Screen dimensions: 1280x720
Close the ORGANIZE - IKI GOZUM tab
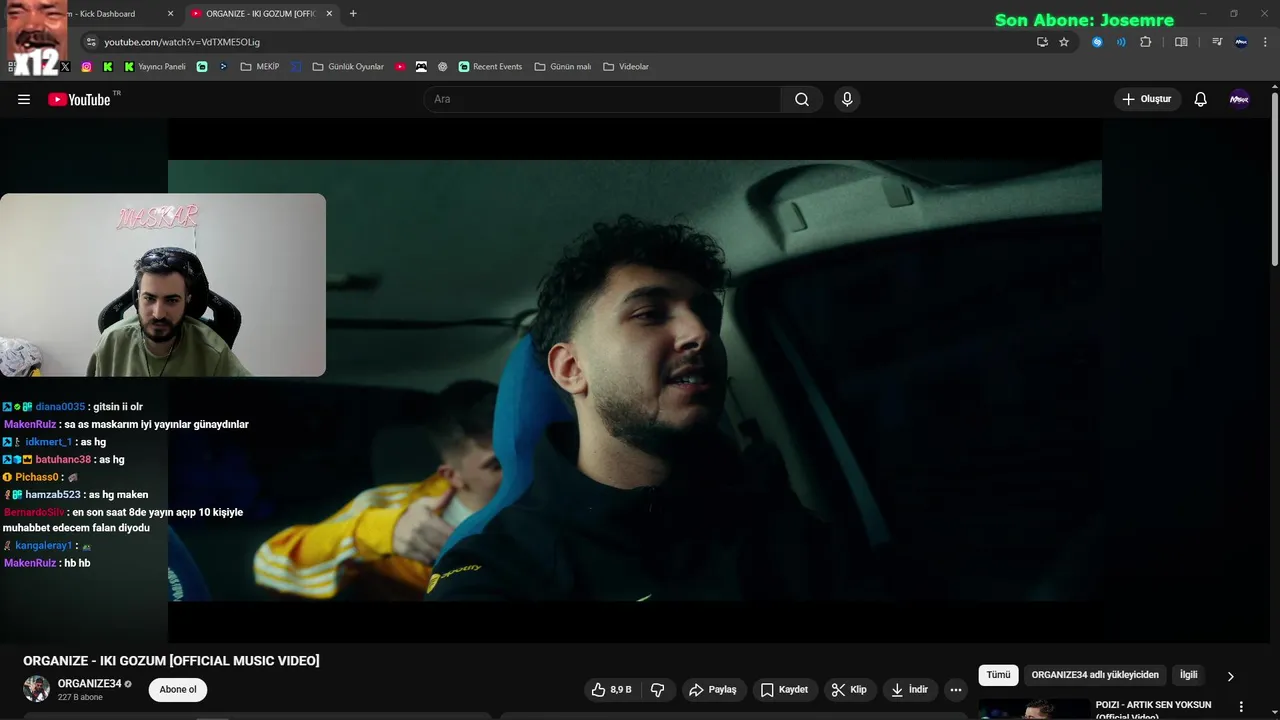[329, 14]
